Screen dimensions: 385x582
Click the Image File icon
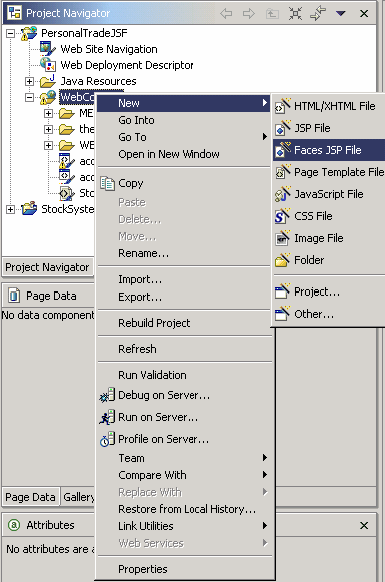[x=283, y=238]
